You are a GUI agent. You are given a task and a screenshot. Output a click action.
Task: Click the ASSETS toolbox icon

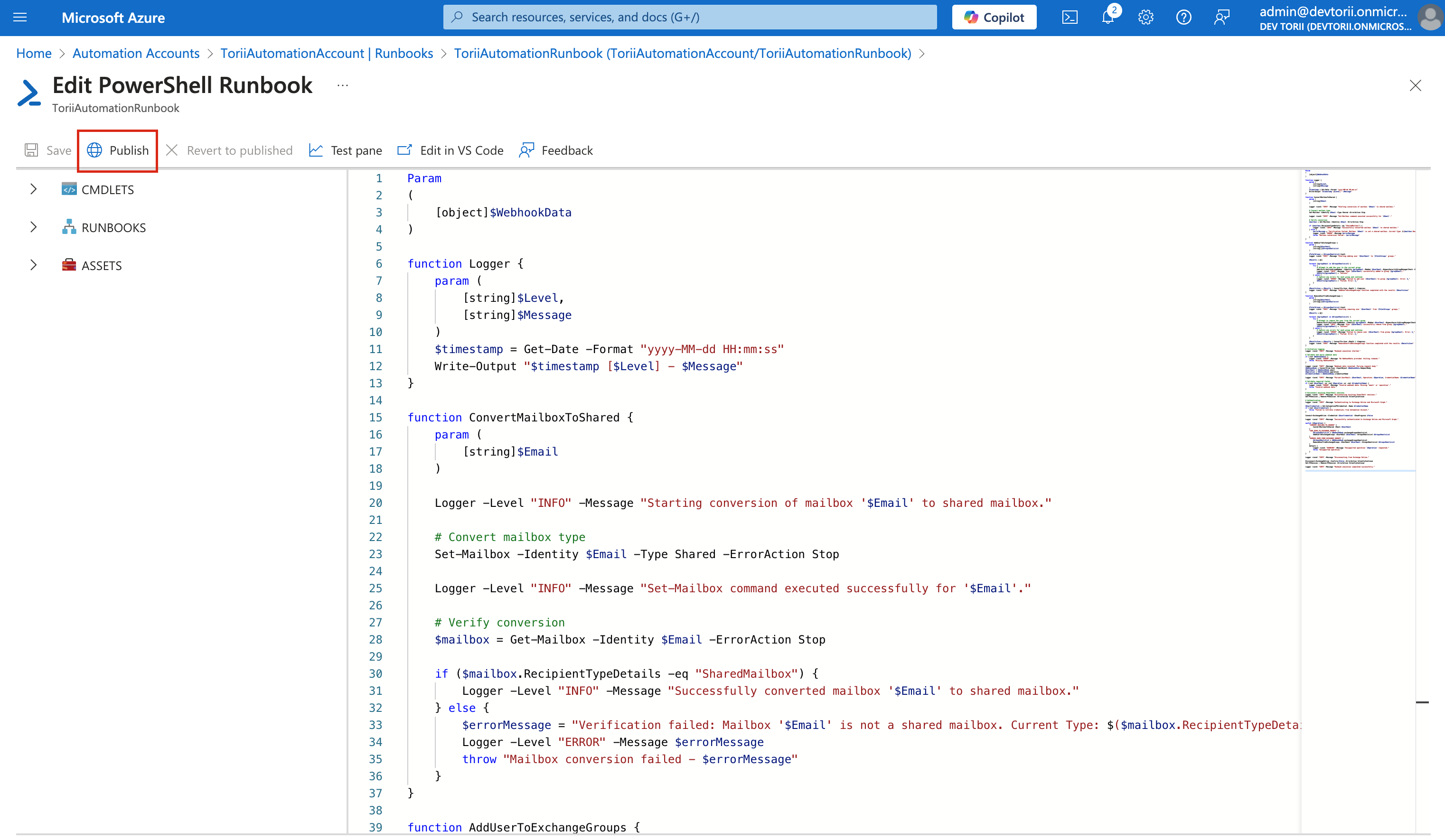click(x=69, y=265)
